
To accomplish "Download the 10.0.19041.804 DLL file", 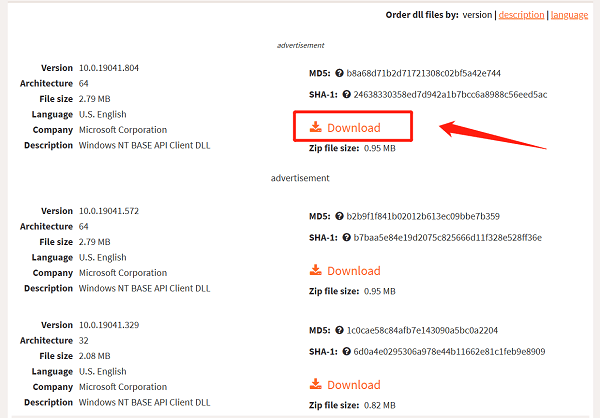I will (345, 127).
